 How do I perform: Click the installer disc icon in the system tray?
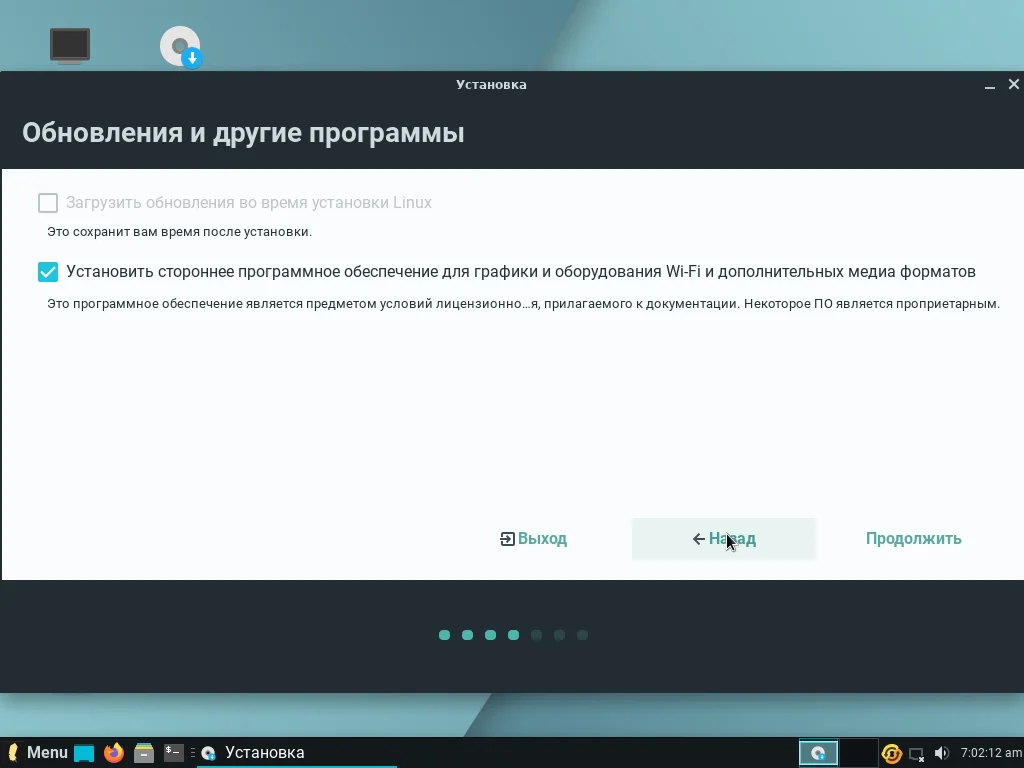(818, 752)
